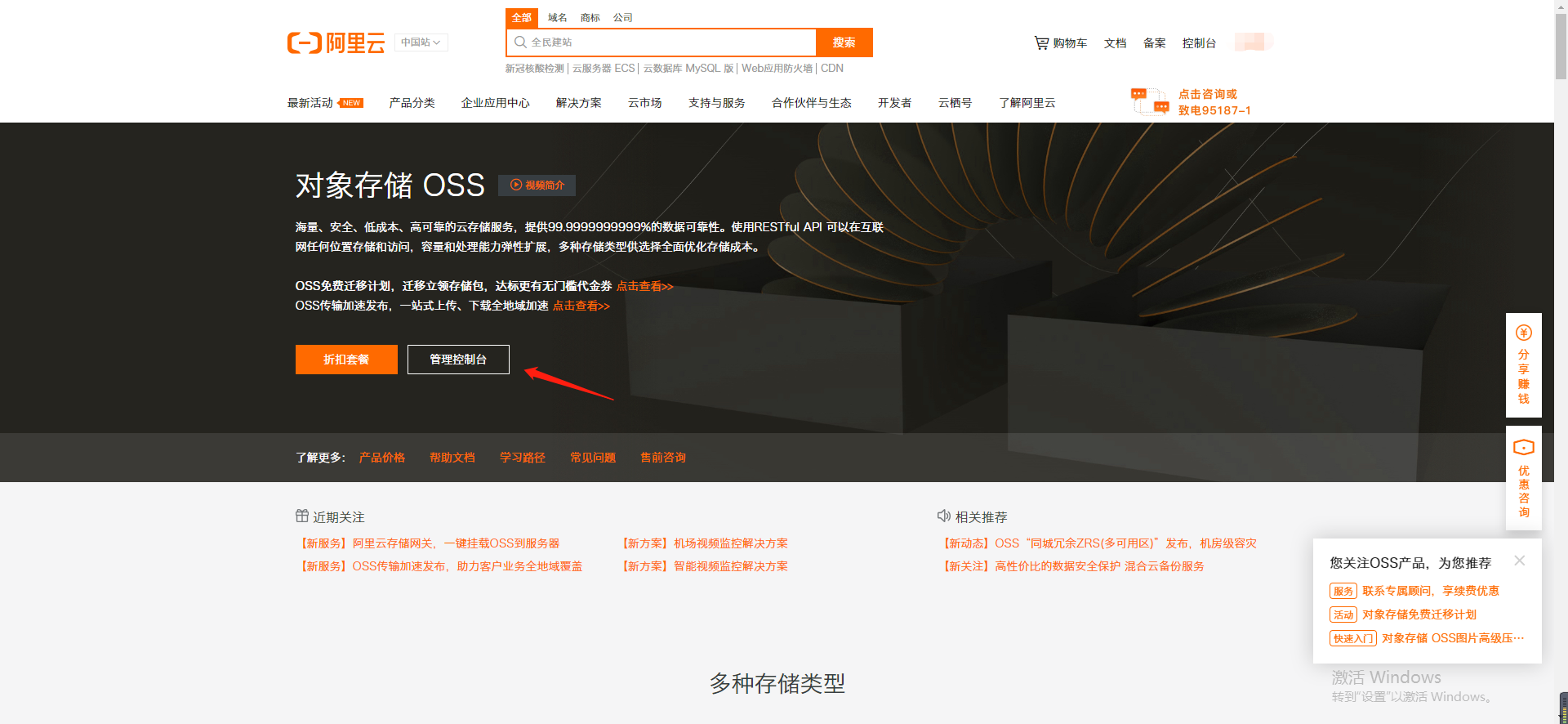Open the 常见问题 link
Image resolution: width=1568 pixels, height=724 pixels.
point(593,458)
